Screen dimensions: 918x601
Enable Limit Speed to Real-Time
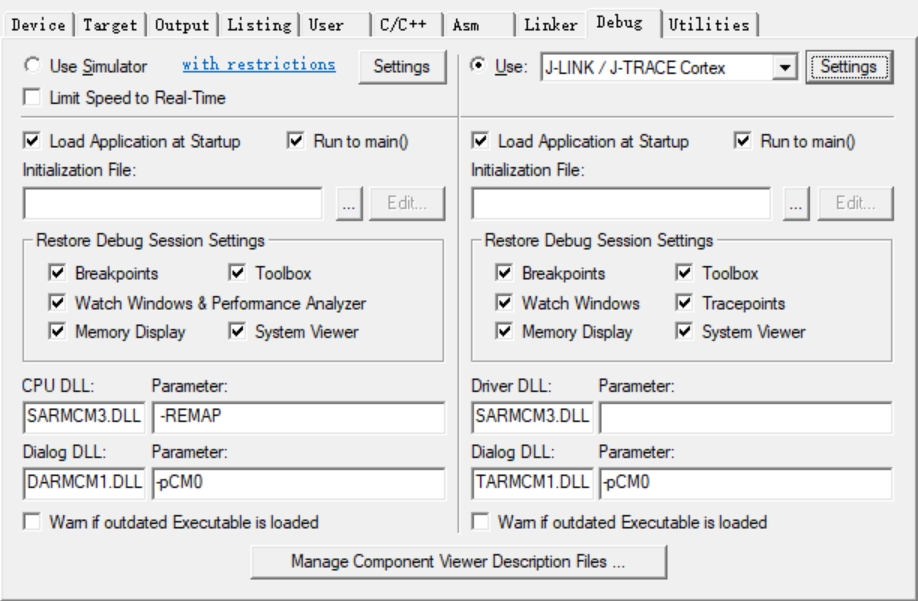33,97
